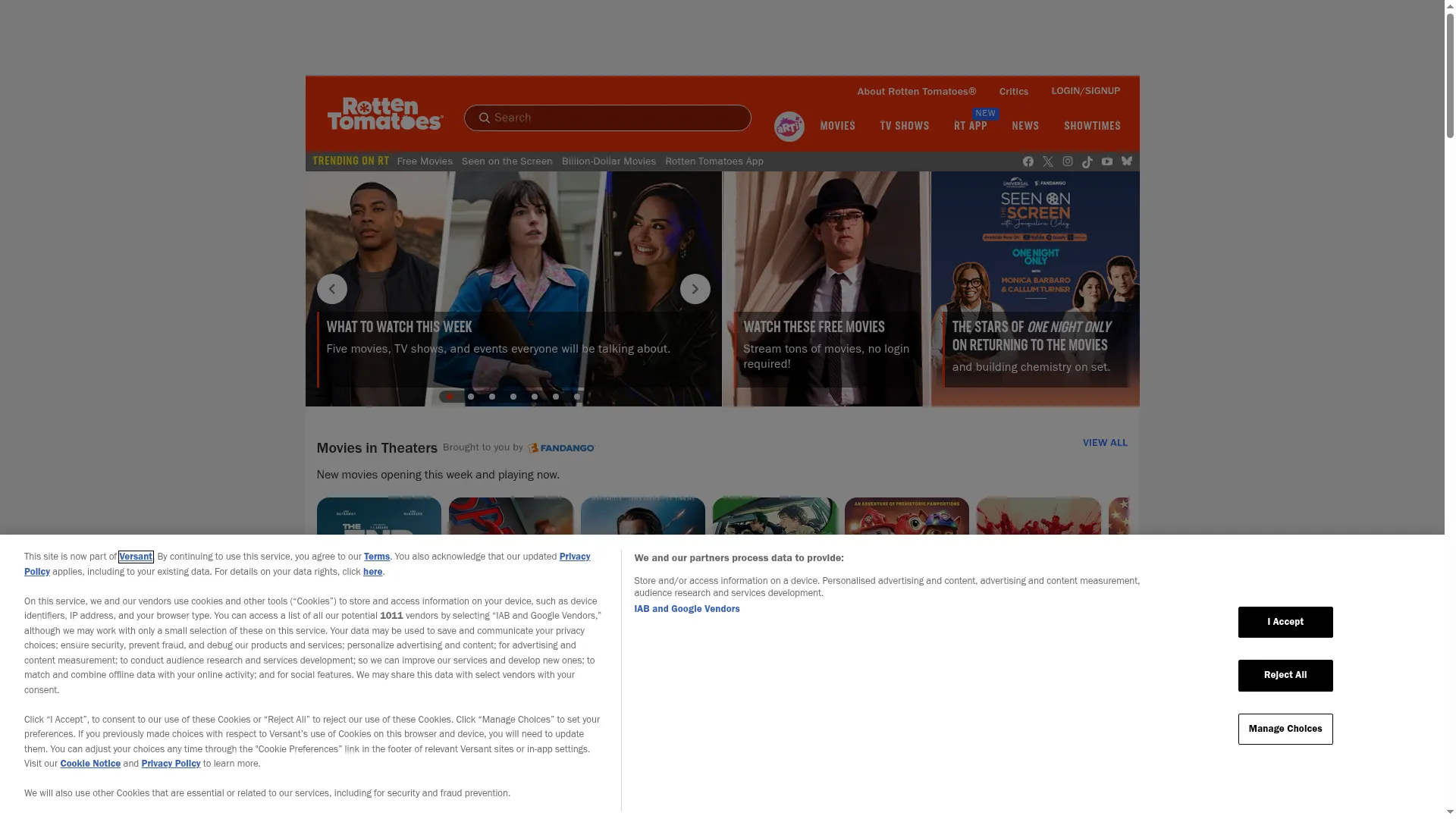The image size is (1456, 819).
Task: Focus the Search input field
Action: [607, 118]
